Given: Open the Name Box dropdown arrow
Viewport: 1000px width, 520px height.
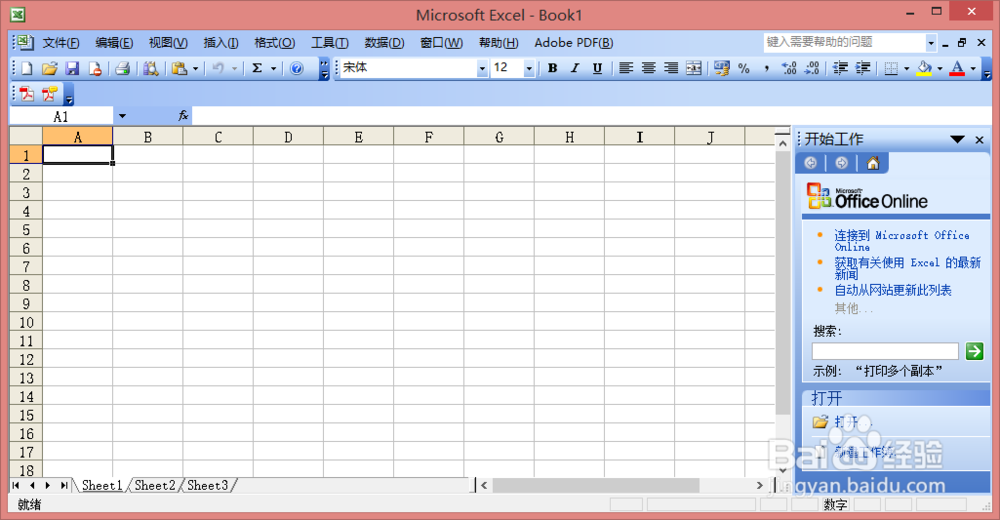Looking at the screenshot, I should 122,116.
